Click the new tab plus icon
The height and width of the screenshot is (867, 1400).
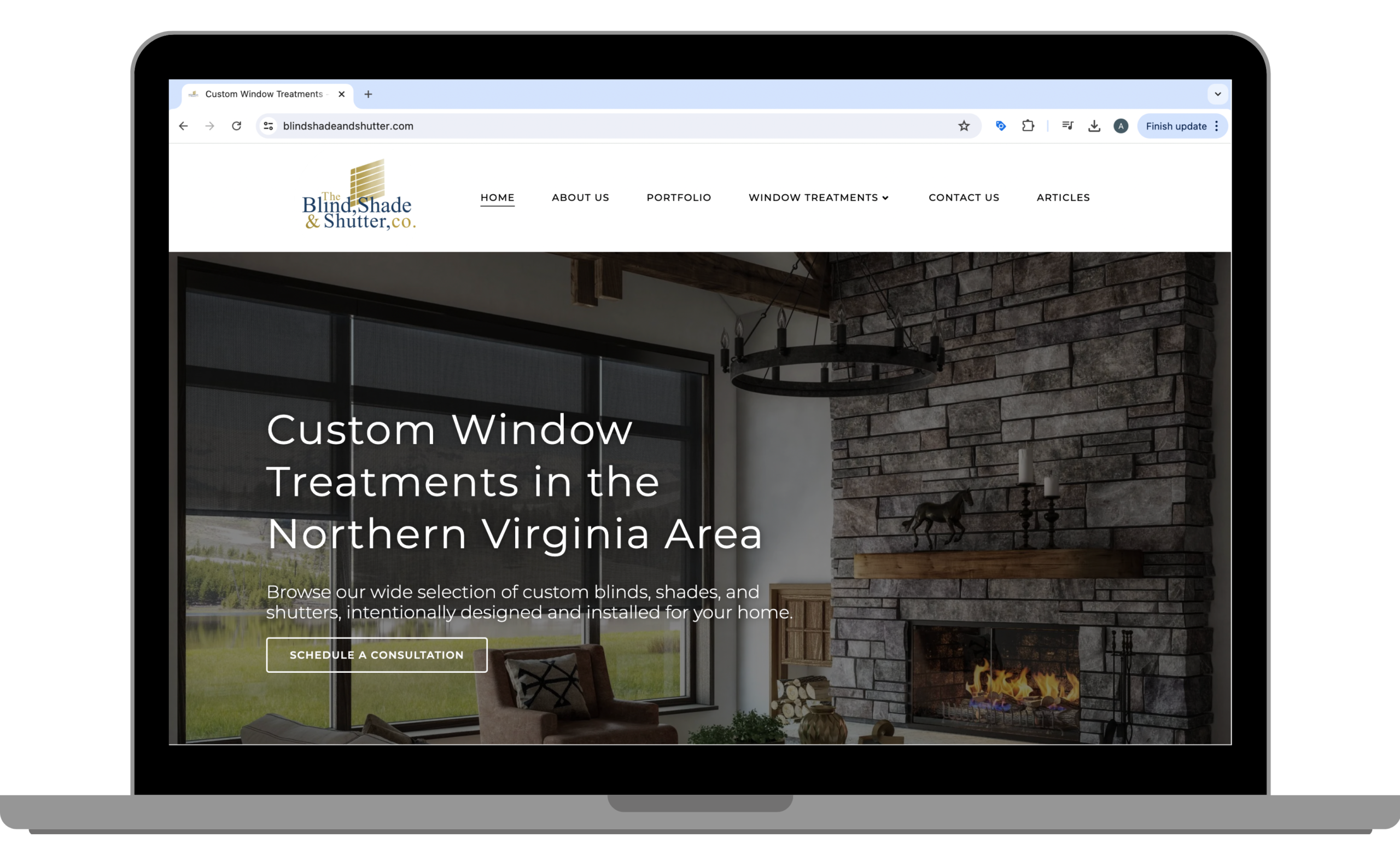(369, 94)
